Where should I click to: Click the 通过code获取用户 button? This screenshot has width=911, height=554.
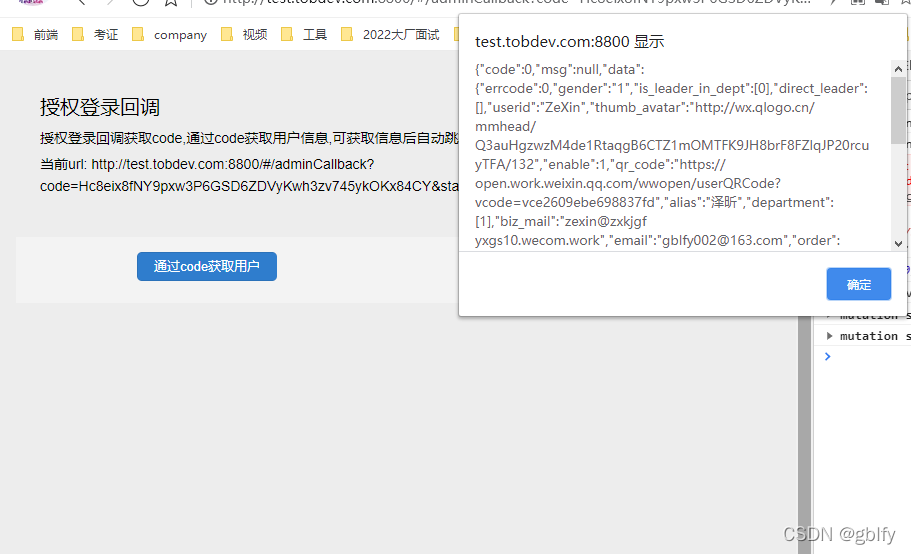207,267
